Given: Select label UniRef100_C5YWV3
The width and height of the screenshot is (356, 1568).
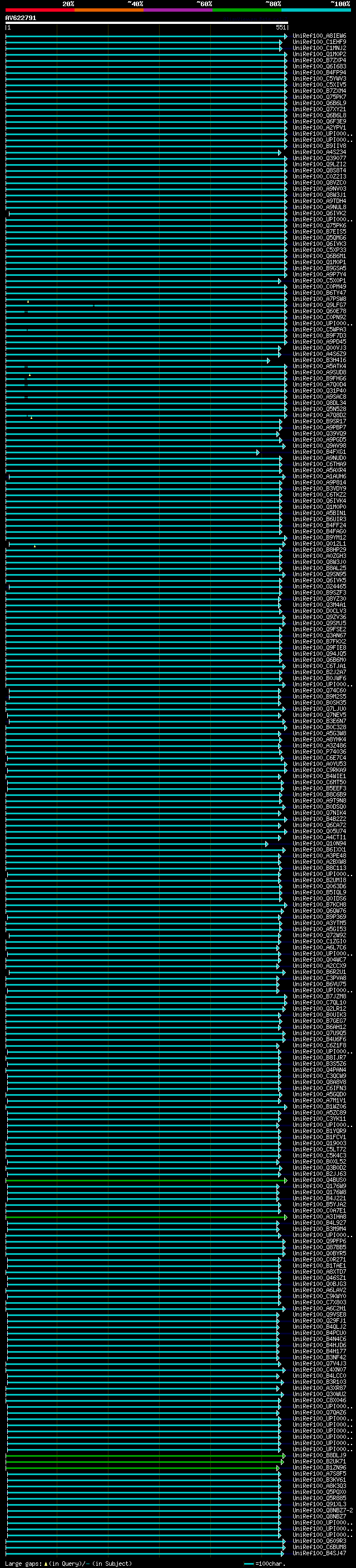Looking at the screenshot, I should click(x=319, y=78).
